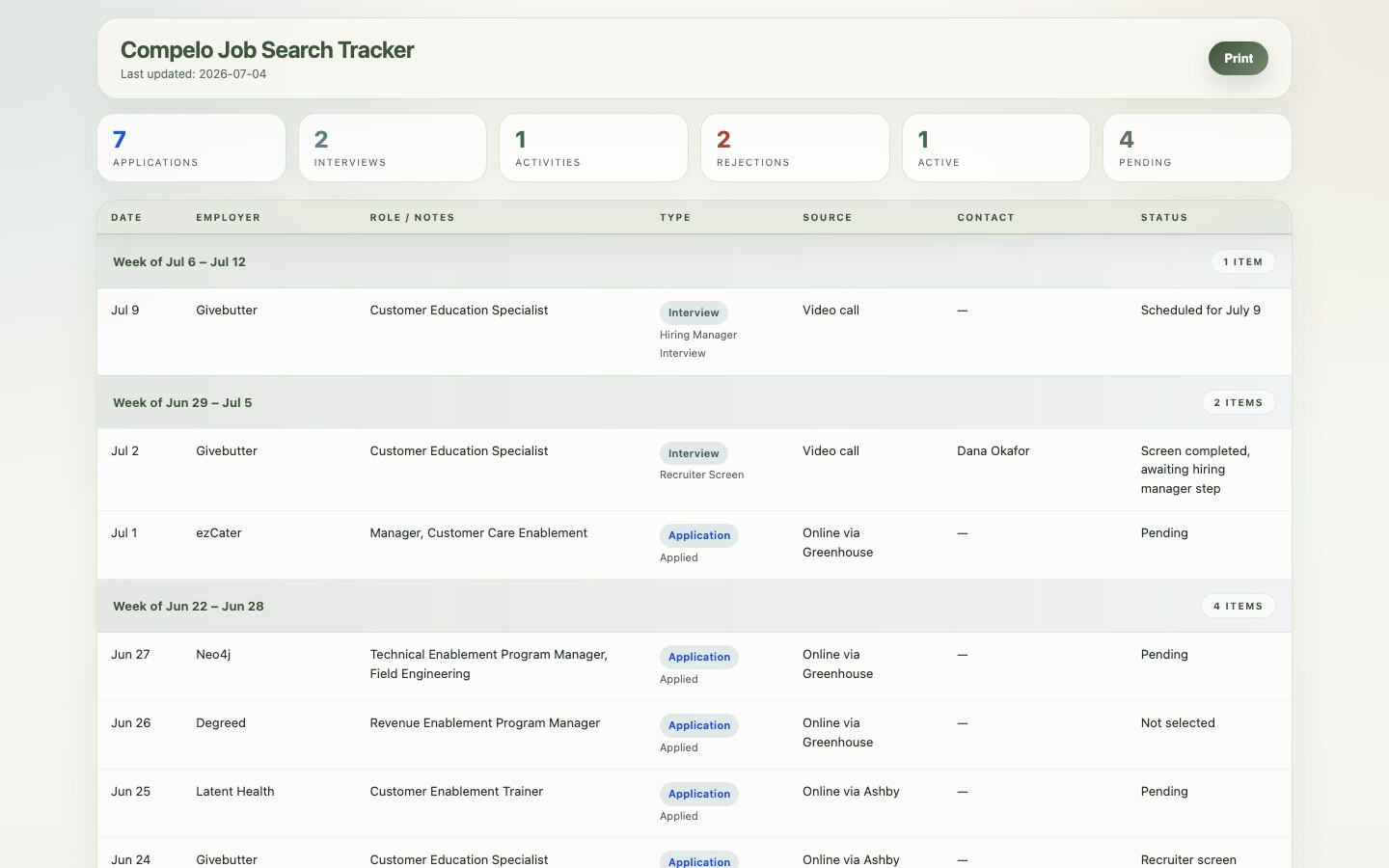Viewport: 1389px width, 868px height.
Task: Click 'Online via Greenhouse' in the ezCater row
Action: point(838,543)
